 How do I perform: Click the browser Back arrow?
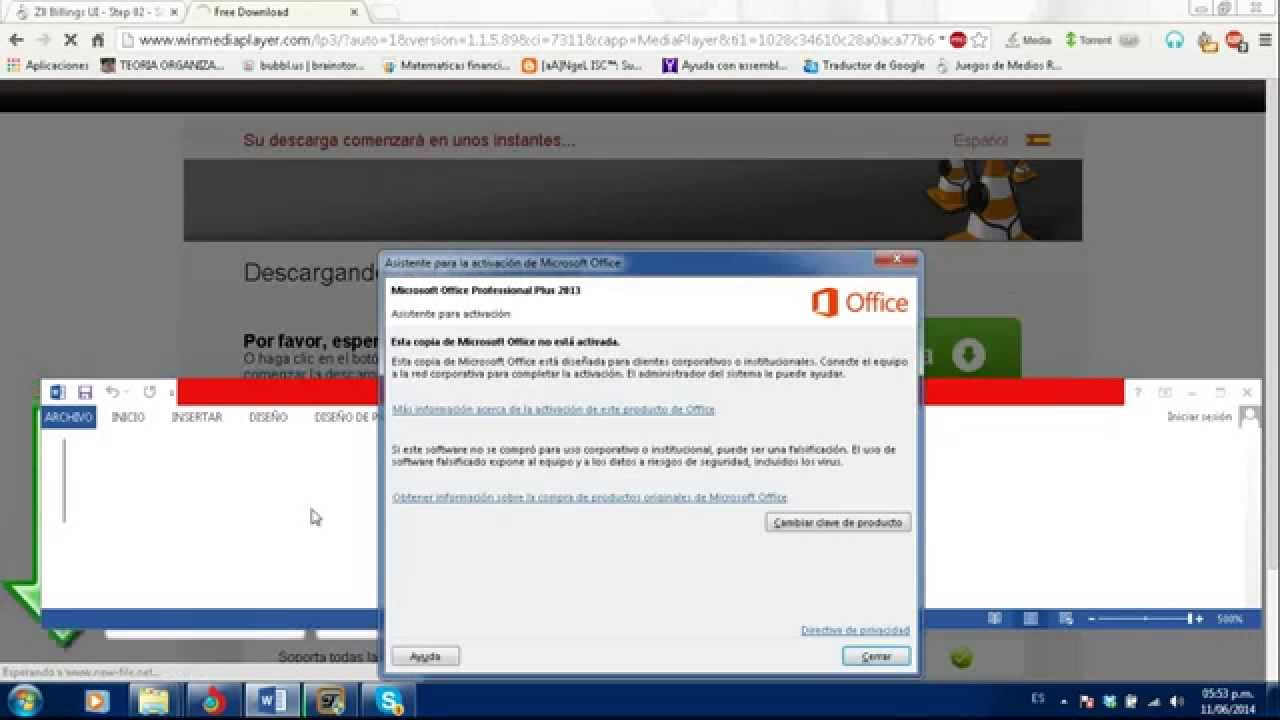point(16,40)
